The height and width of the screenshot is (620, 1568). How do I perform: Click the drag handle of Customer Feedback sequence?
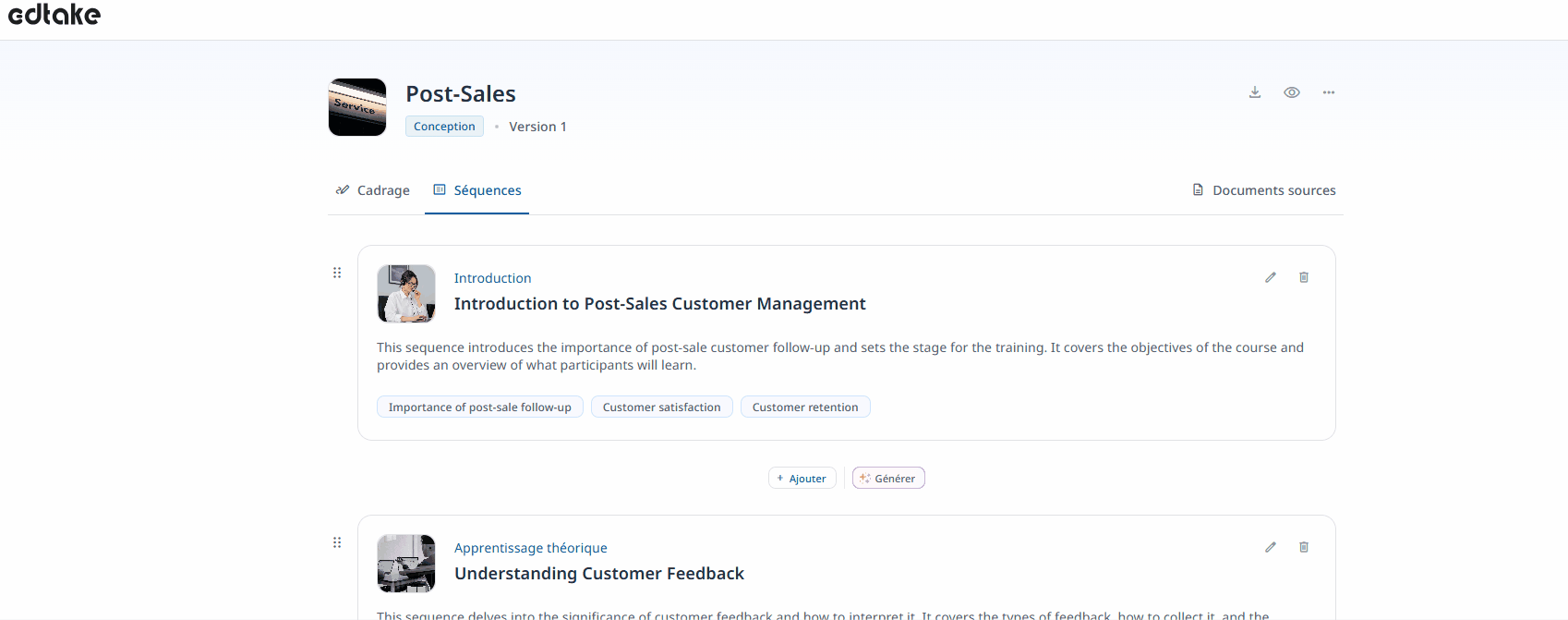tap(337, 542)
